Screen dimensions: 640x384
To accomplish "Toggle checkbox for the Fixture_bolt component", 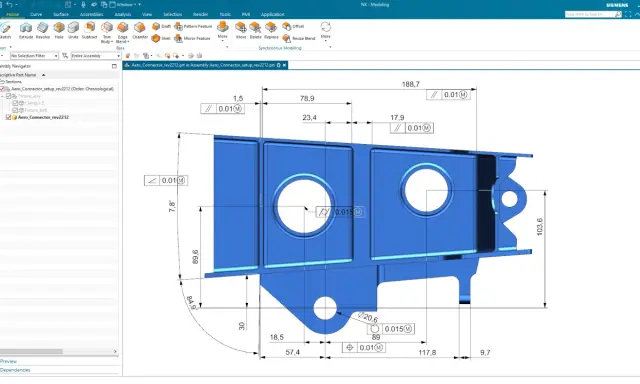I will tap(15, 110).
